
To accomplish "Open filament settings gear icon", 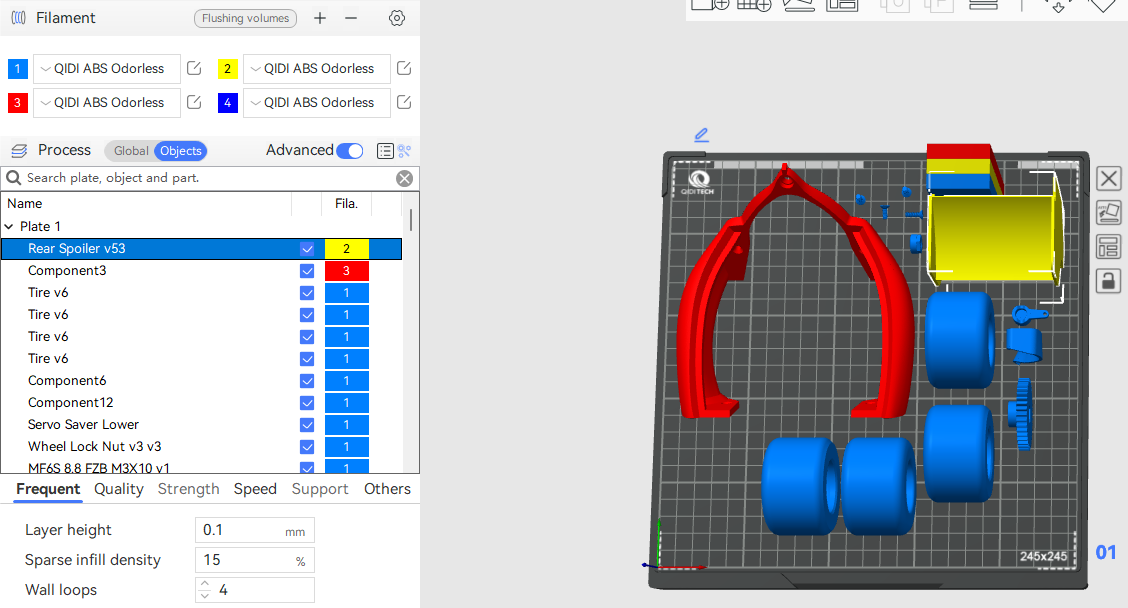I will pos(397,18).
